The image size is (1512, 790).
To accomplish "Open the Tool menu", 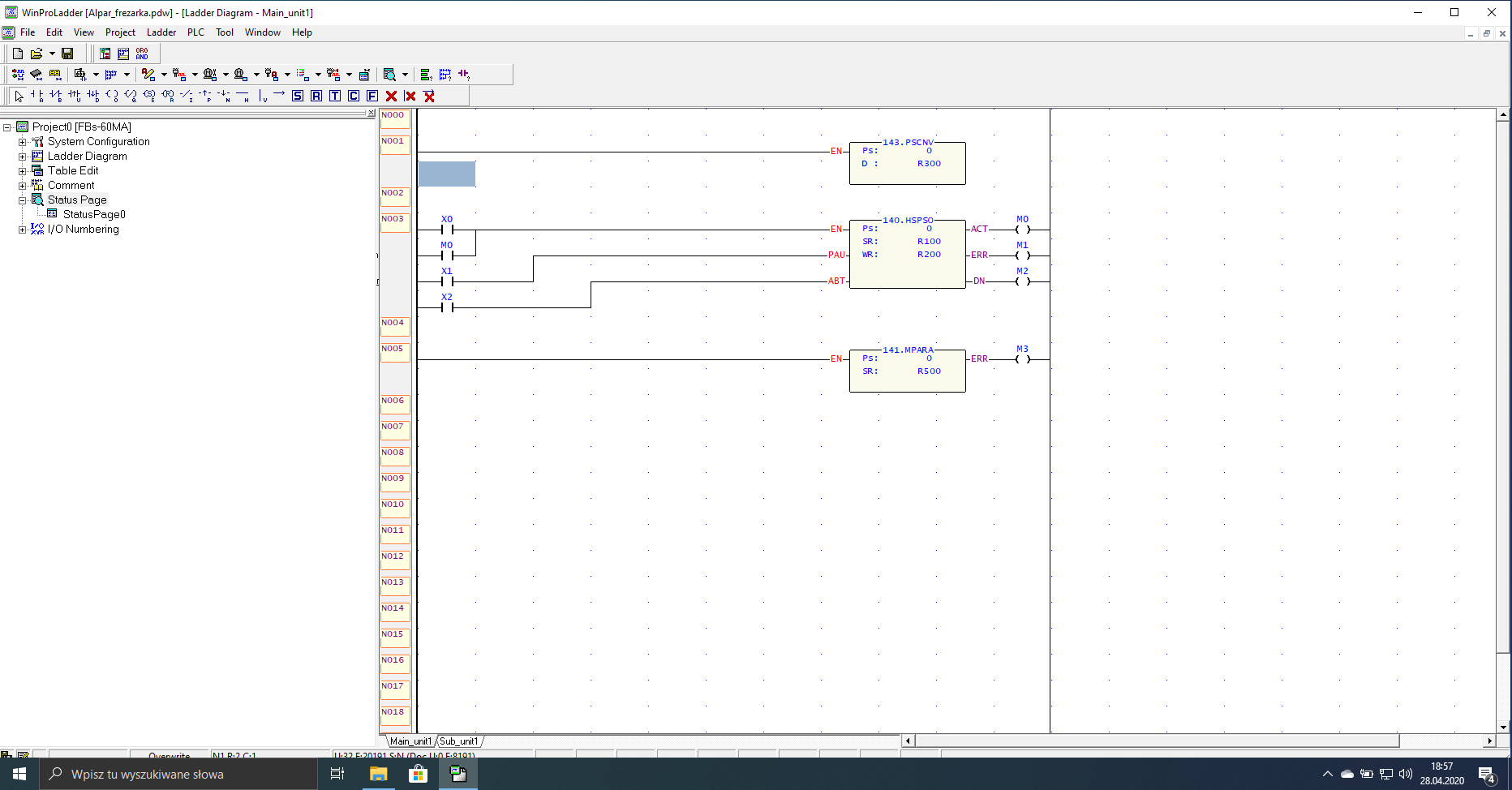I will 225,32.
